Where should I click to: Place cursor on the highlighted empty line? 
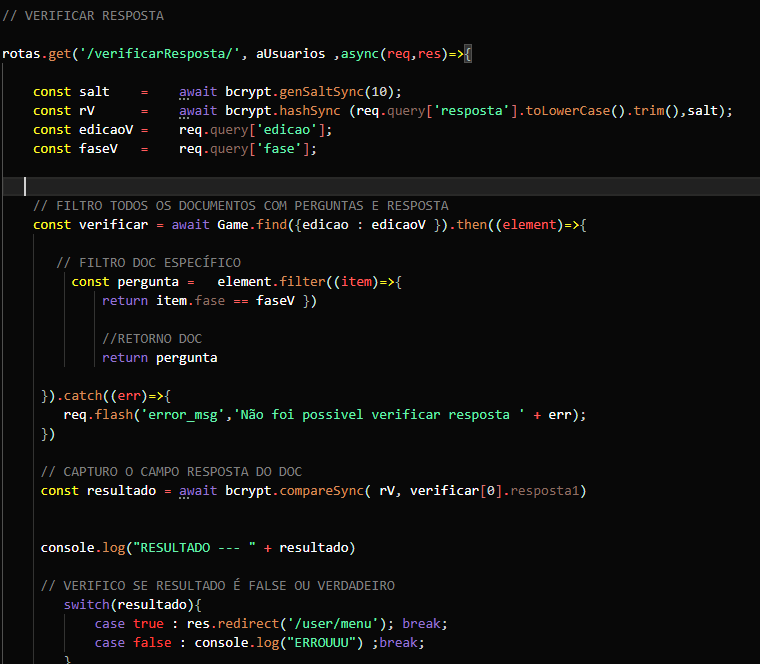pos(381,187)
